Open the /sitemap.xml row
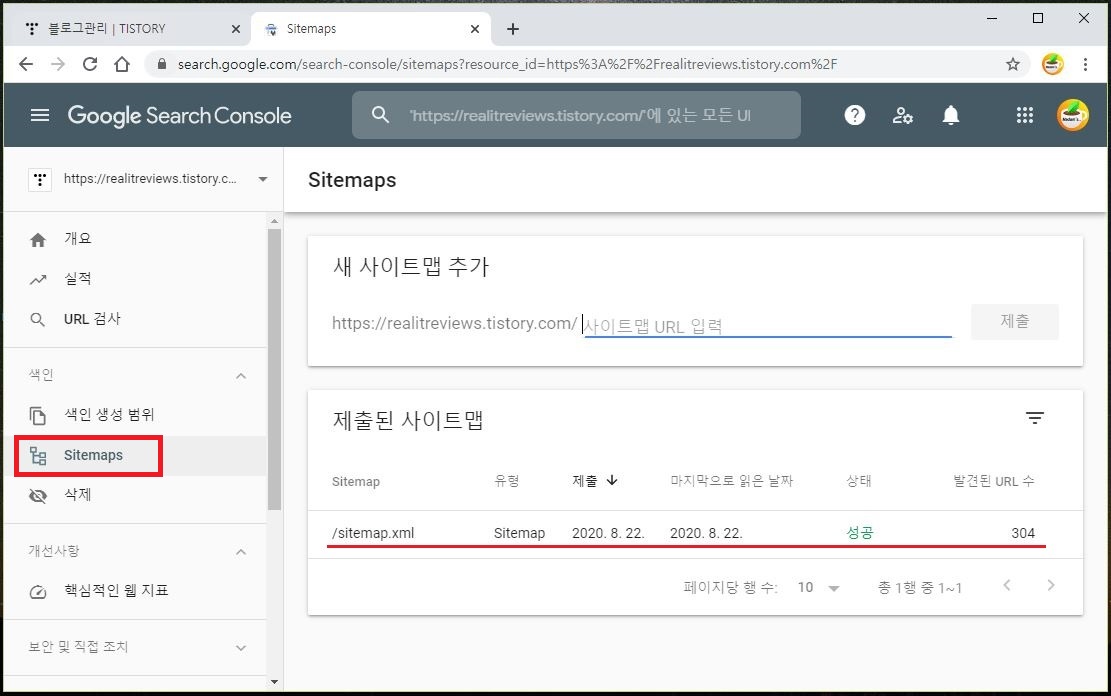 tap(695, 533)
